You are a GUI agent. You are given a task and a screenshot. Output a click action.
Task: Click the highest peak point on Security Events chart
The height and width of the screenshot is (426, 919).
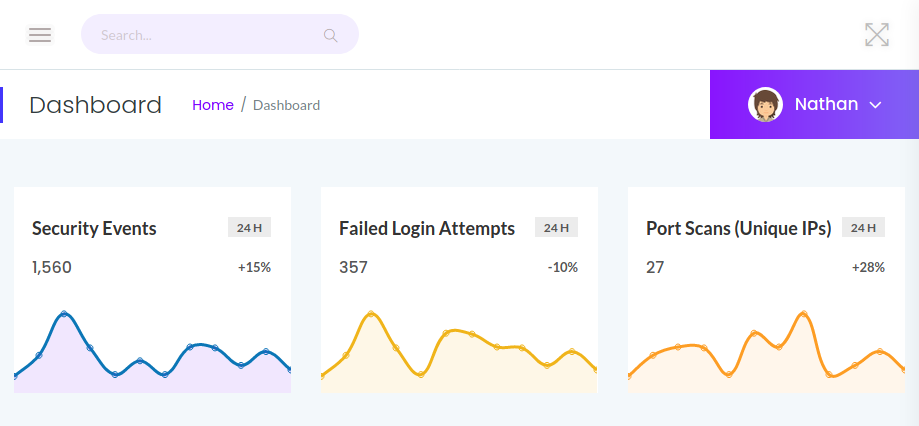tap(64, 314)
